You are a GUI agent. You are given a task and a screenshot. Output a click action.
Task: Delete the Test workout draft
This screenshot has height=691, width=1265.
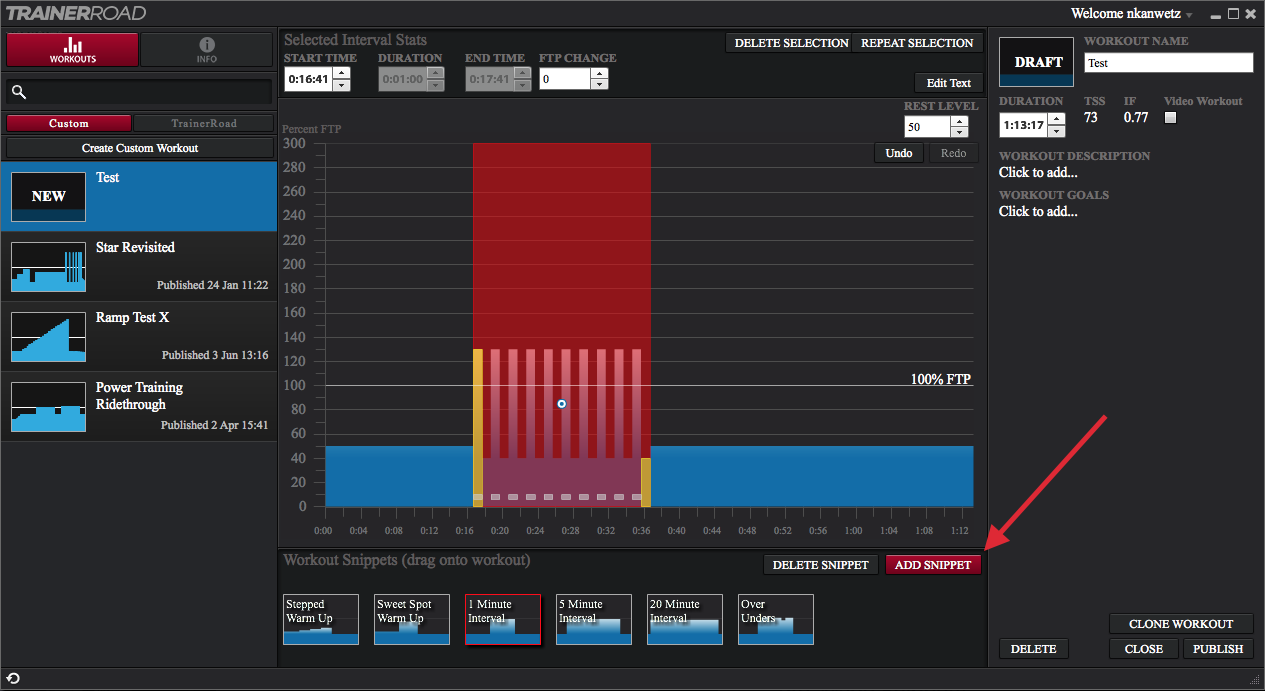1034,649
